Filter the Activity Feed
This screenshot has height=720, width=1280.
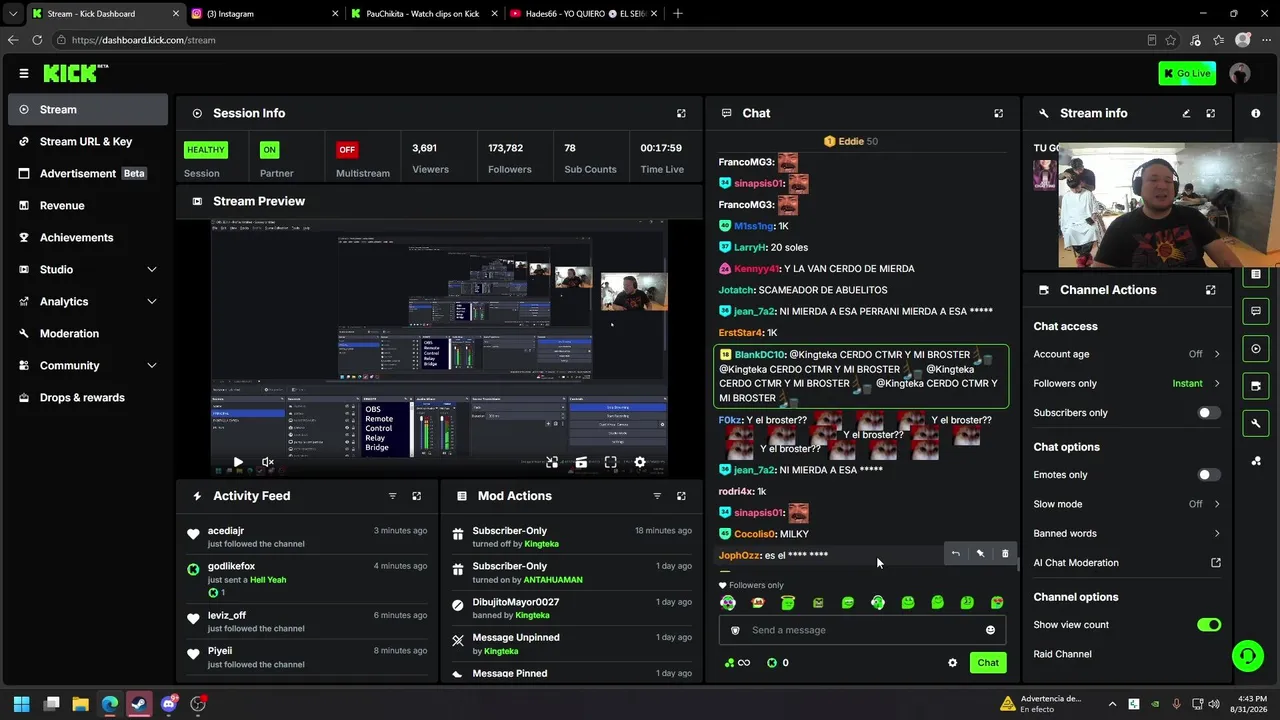[392, 496]
